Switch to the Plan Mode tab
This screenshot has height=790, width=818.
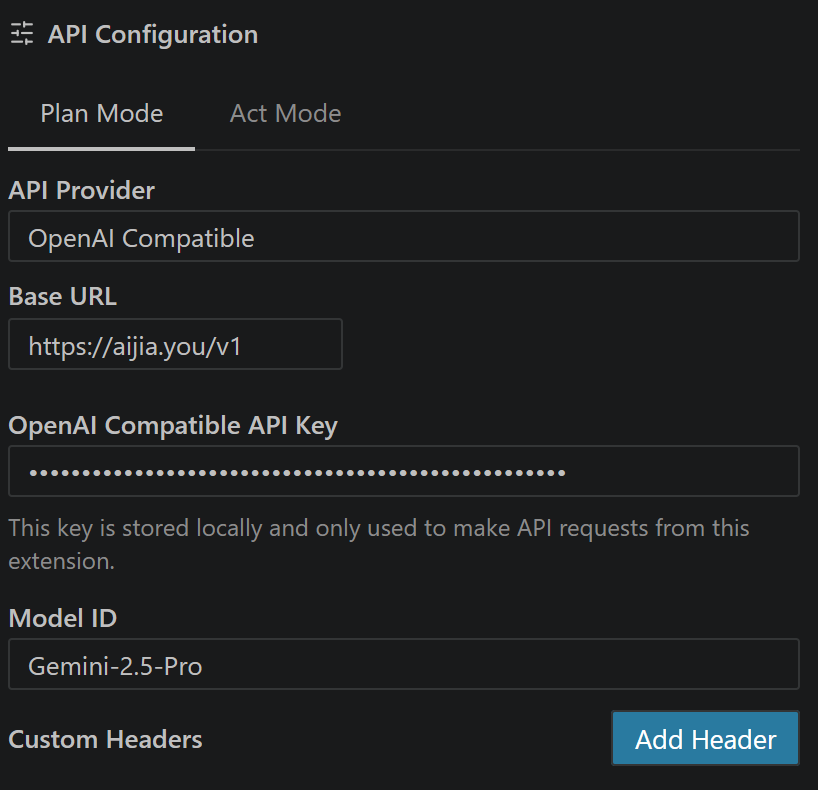[x=101, y=114]
